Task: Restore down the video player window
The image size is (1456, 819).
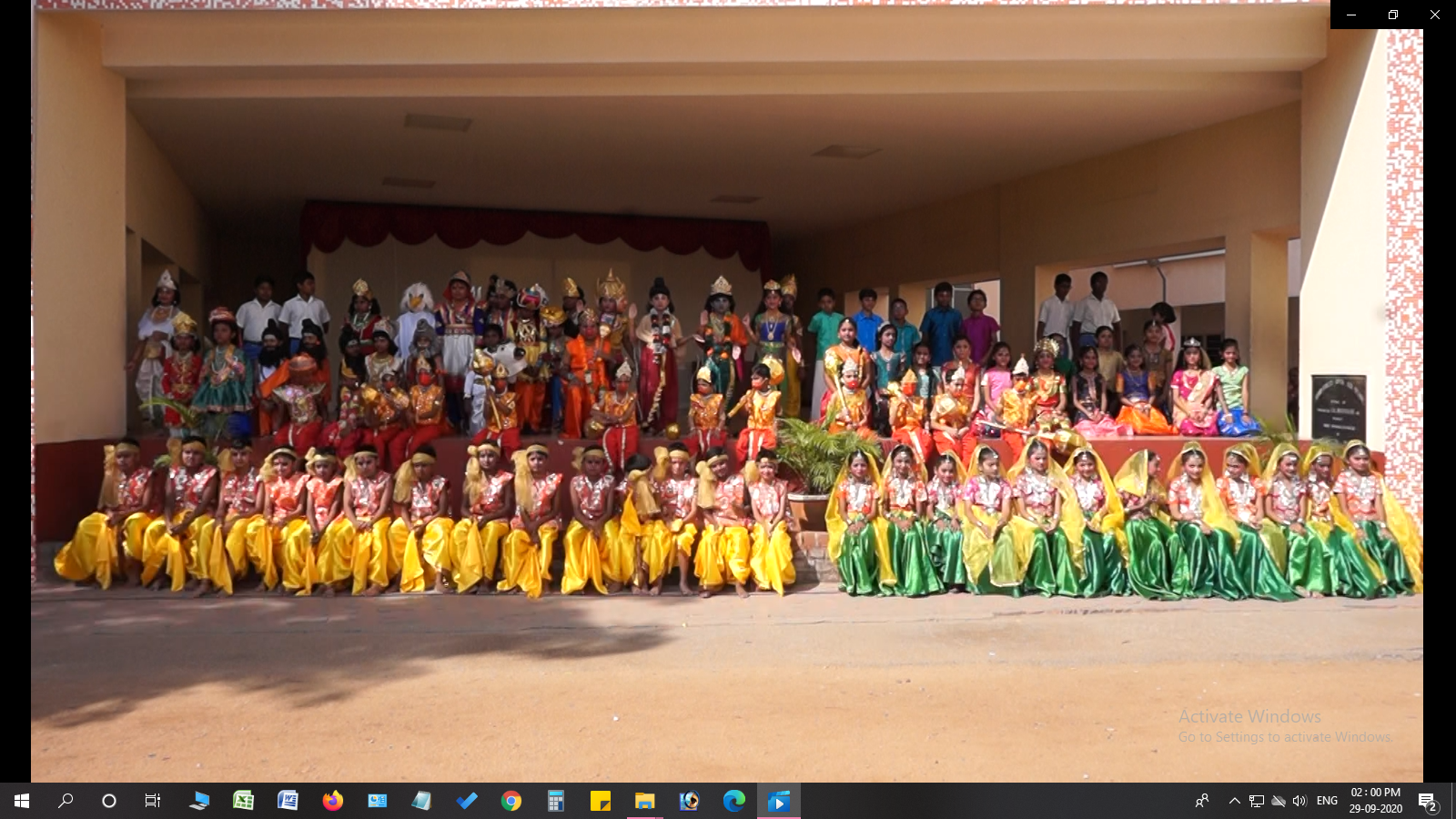Action: coord(1392,15)
